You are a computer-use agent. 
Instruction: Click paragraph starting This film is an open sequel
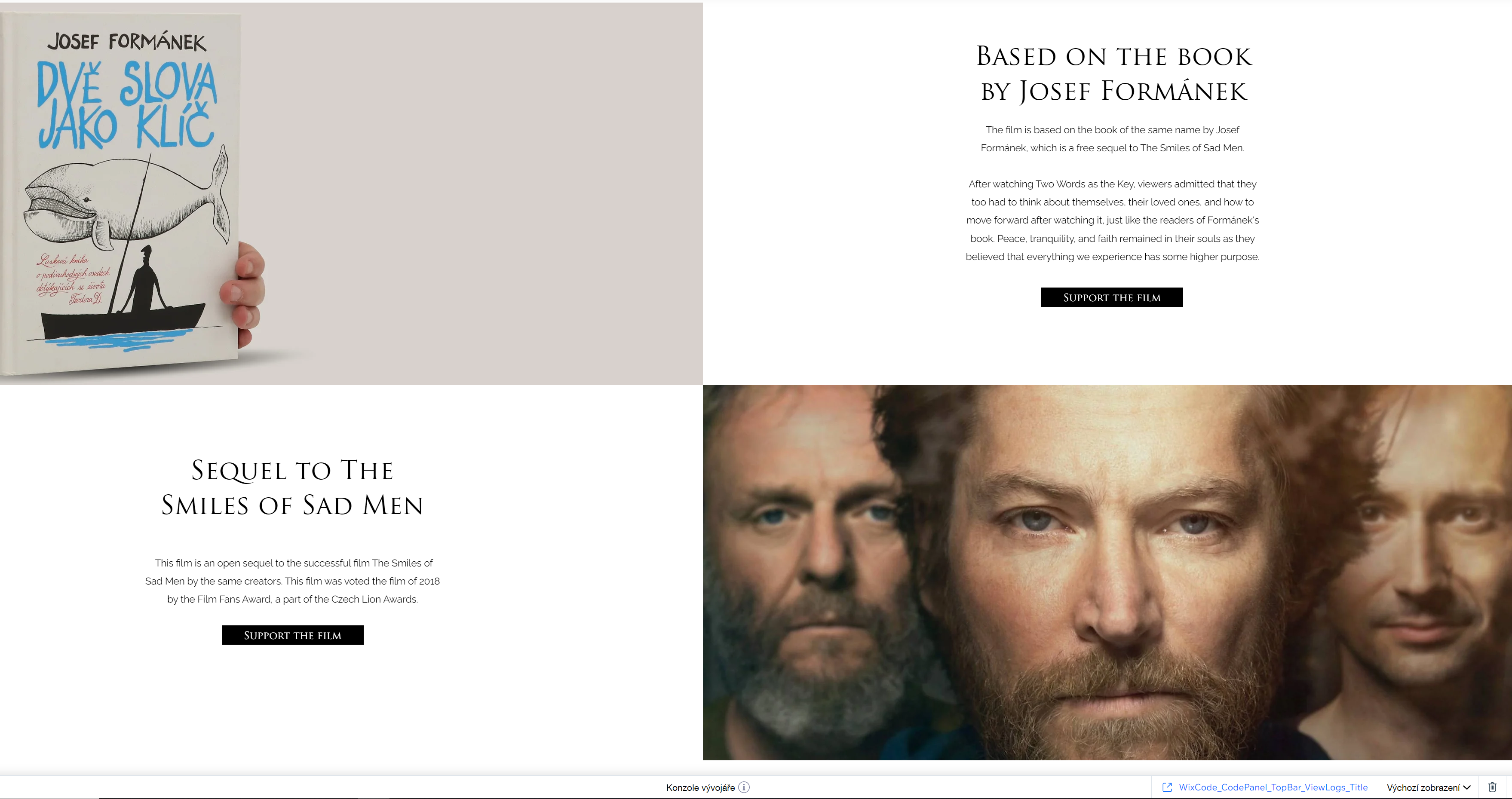tap(292, 581)
